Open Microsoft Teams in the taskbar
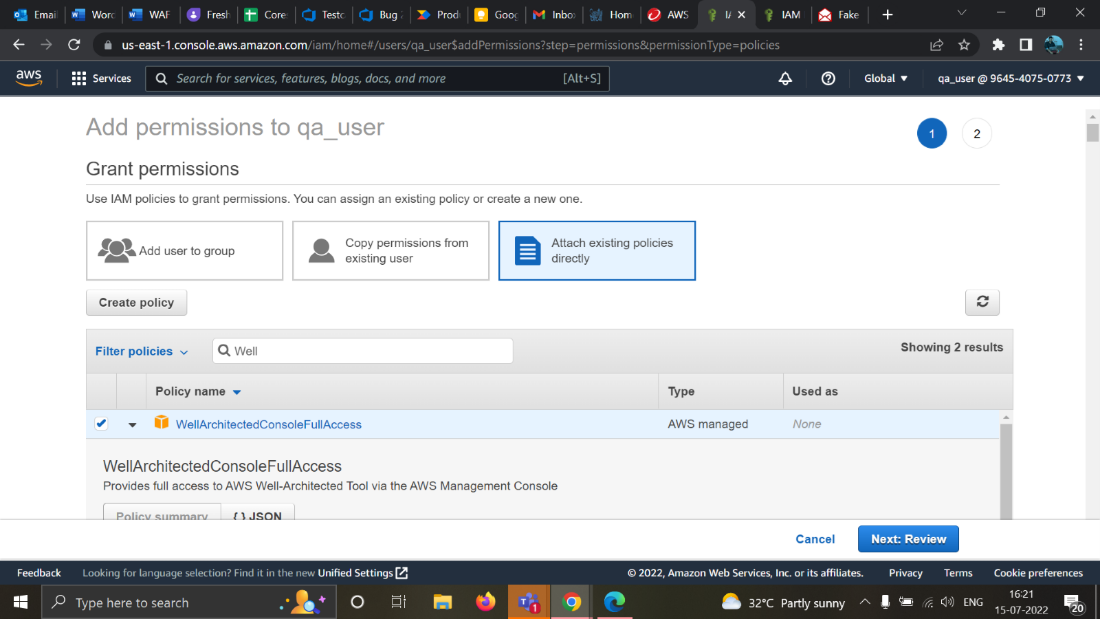 tap(528, 602)
